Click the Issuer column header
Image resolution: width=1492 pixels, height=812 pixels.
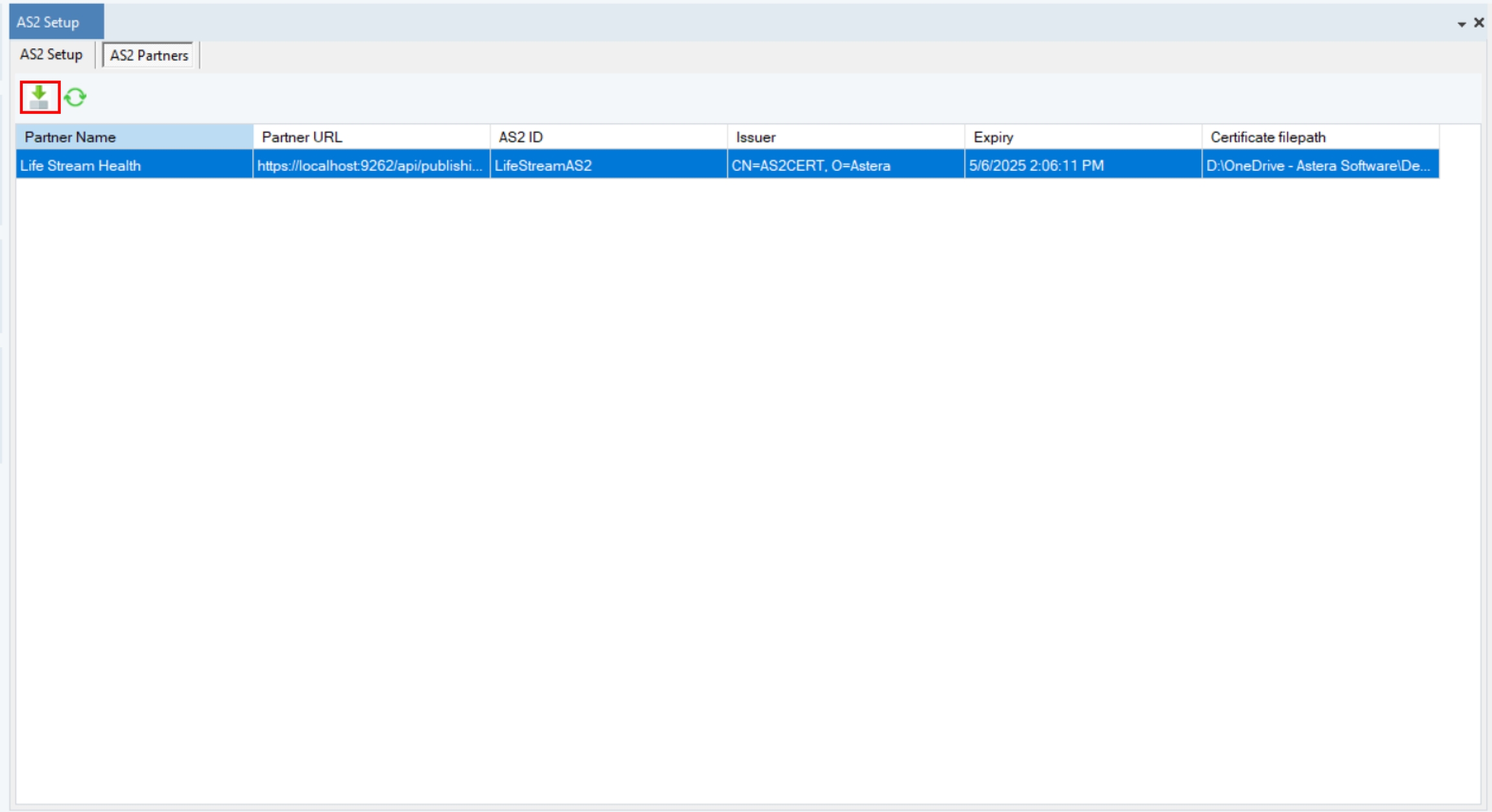[845, 137]
